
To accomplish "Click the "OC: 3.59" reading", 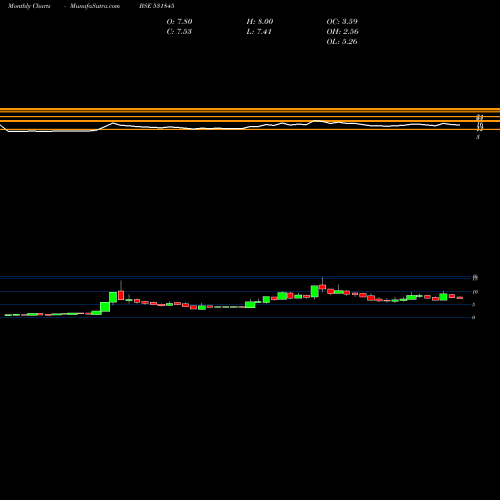I will tap(342, 21).
